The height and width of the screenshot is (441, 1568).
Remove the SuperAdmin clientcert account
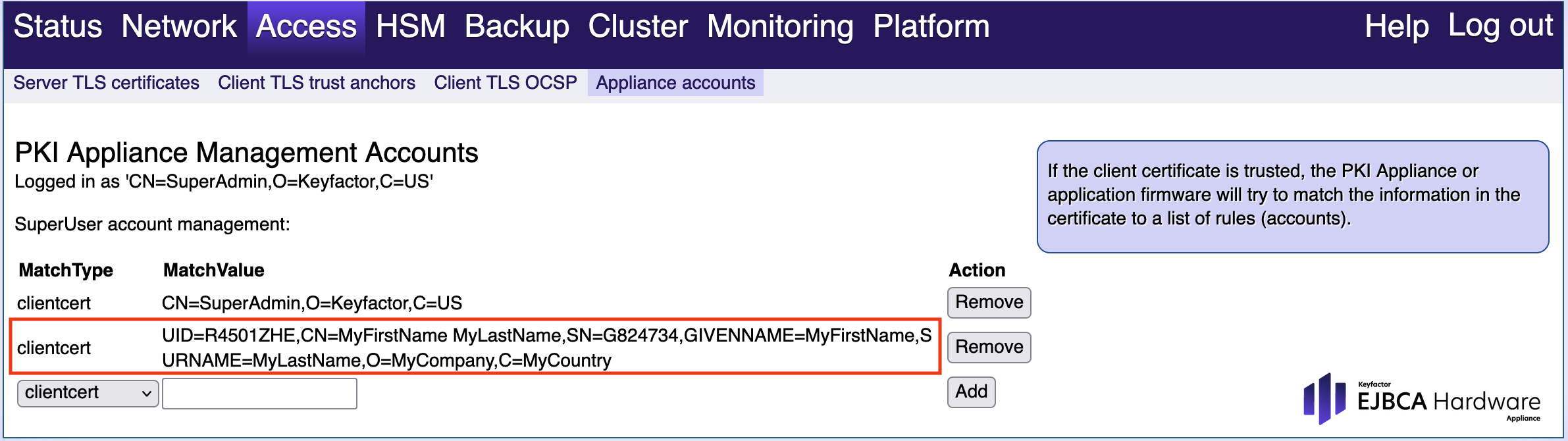[x=989, y=303]
